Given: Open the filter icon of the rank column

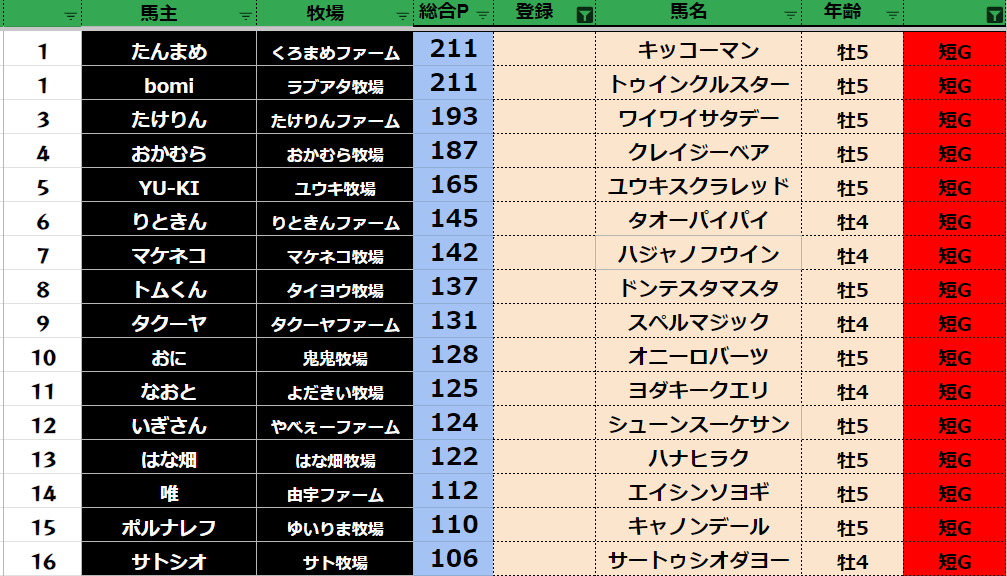Looking at the screenshot, I should (x=70, y=15).
